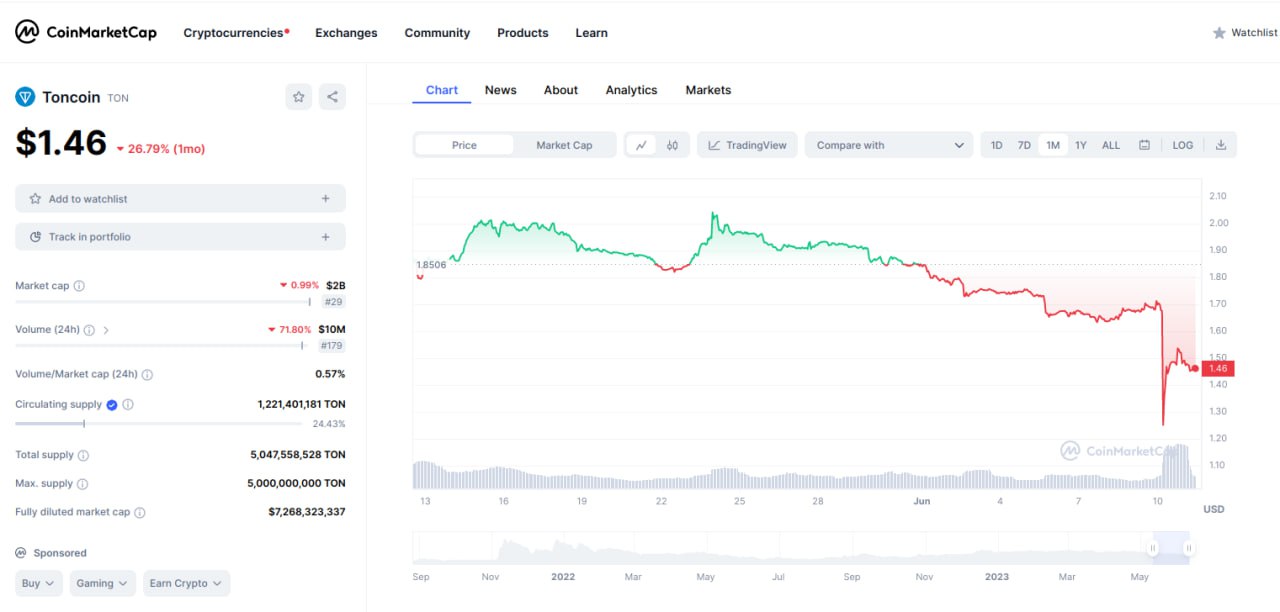The width and height of the screenshot is (1280, 612).
Task: Click the CoinMarketCap logo
Action: pyautogui.click(x=86, y=32)
